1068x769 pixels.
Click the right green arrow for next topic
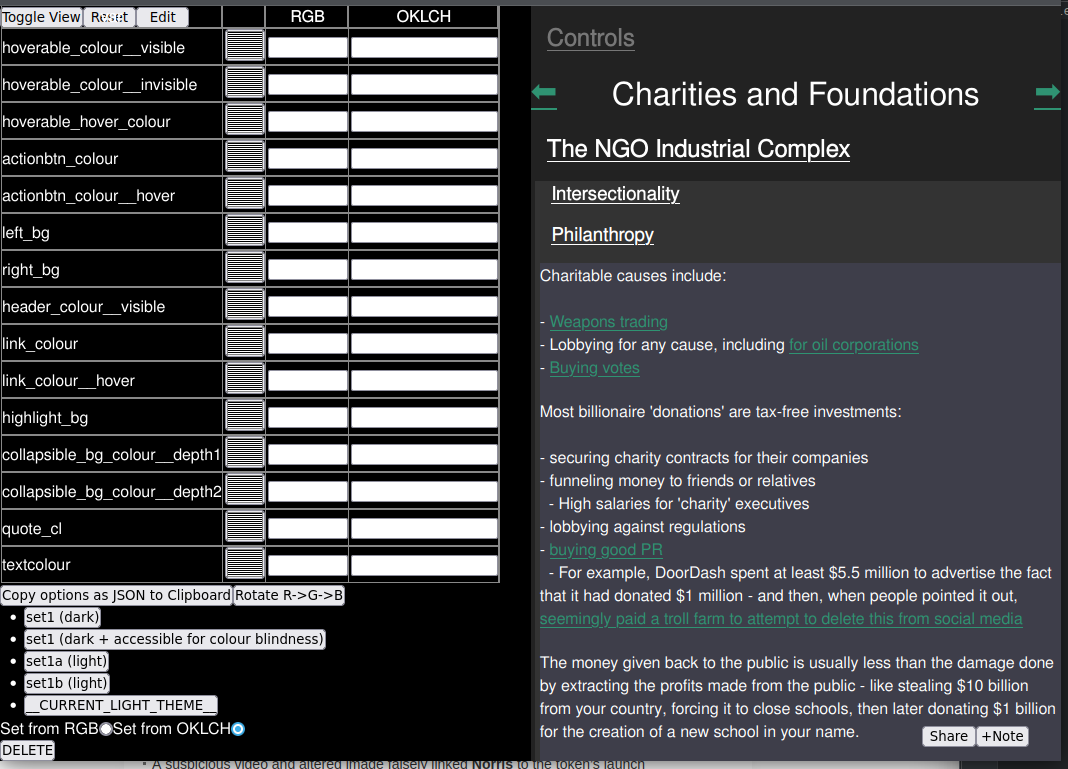(x=1047, y=94)
